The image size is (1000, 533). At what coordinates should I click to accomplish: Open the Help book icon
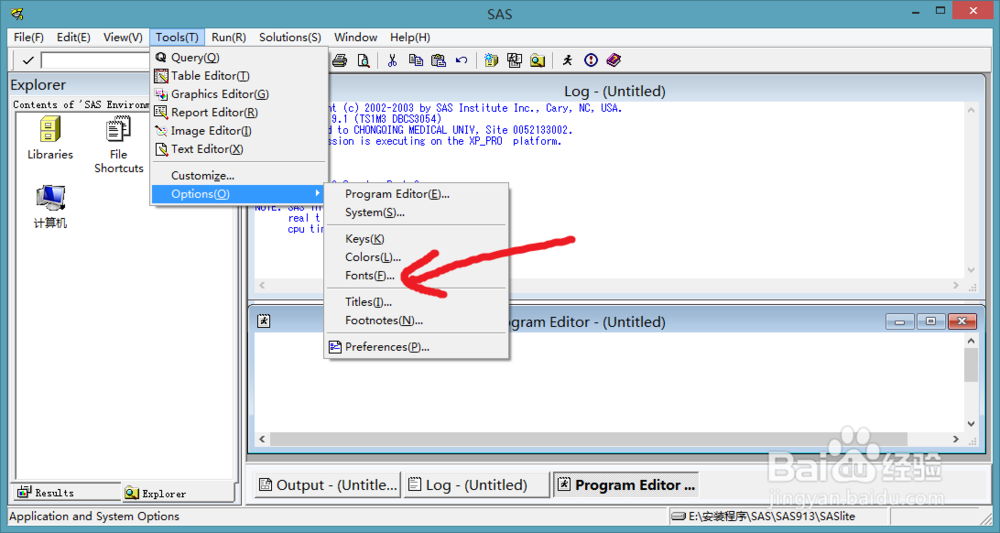(614, 61)
